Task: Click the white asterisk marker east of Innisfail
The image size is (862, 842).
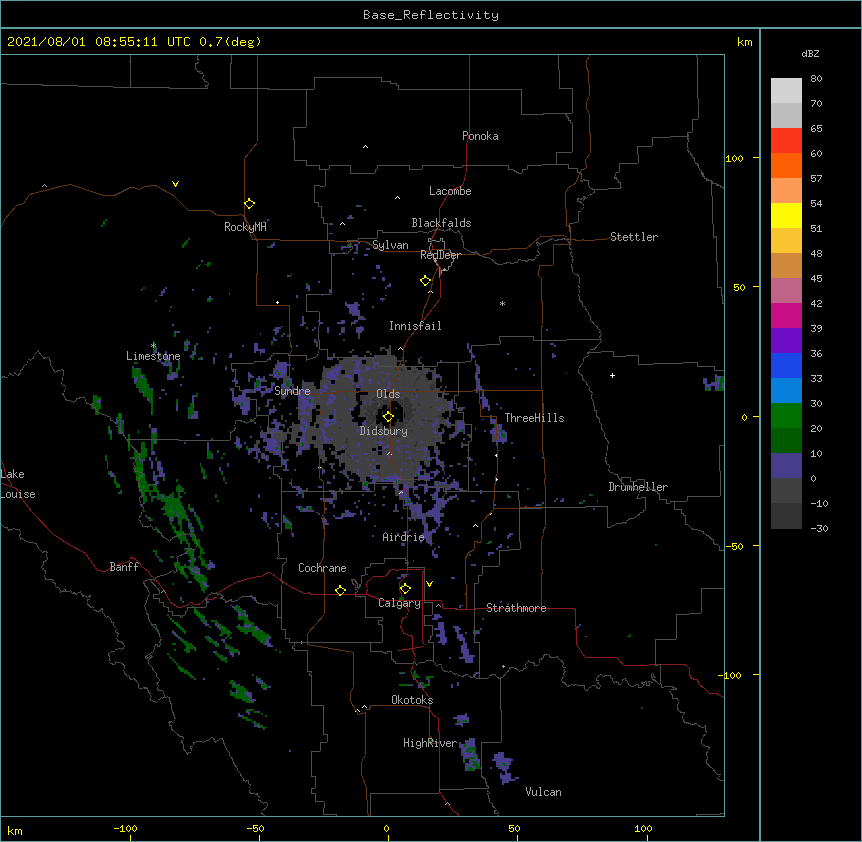Action: coord(502,303)
